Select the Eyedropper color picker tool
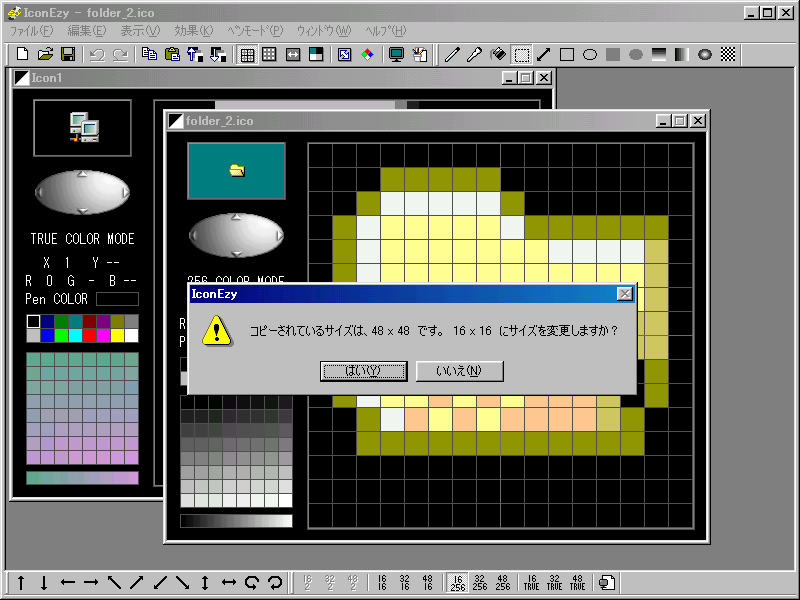 [x=475, y=54]
